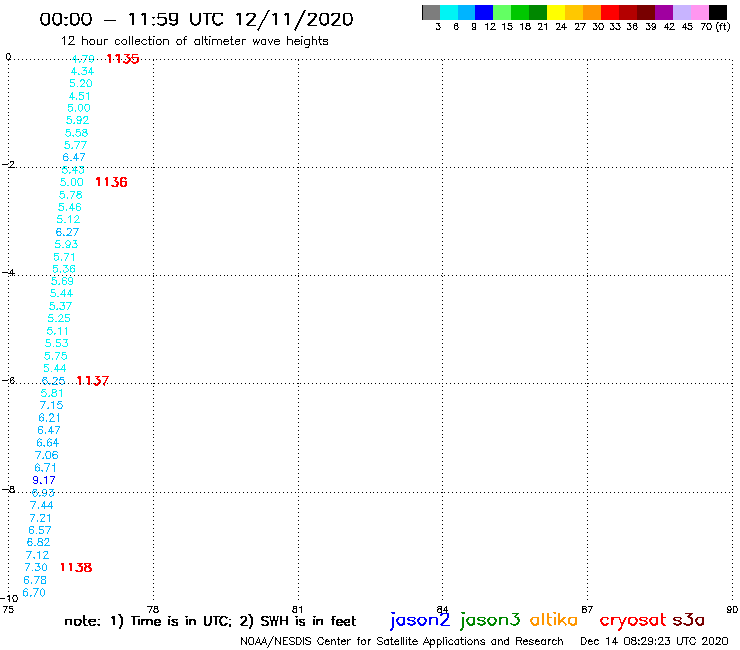Click the 5.11 wave height reading
The height and width of the screenshot is (650, 740).
tap(58, 331)
